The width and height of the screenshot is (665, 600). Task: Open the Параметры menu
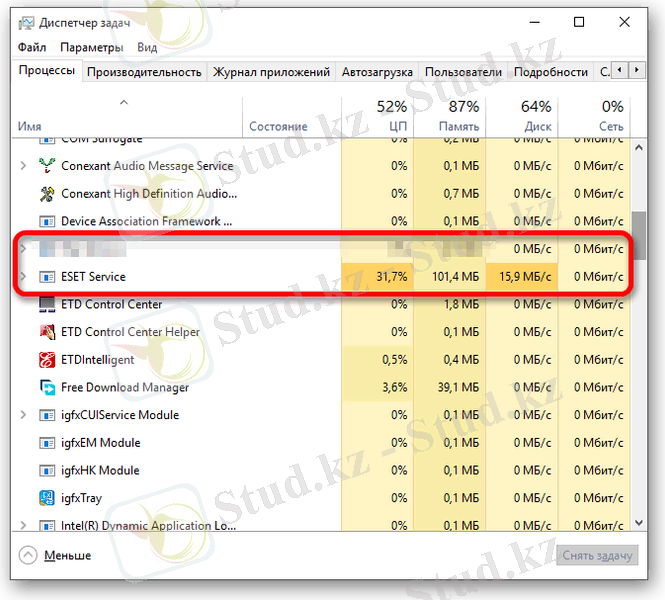point(92,47)
